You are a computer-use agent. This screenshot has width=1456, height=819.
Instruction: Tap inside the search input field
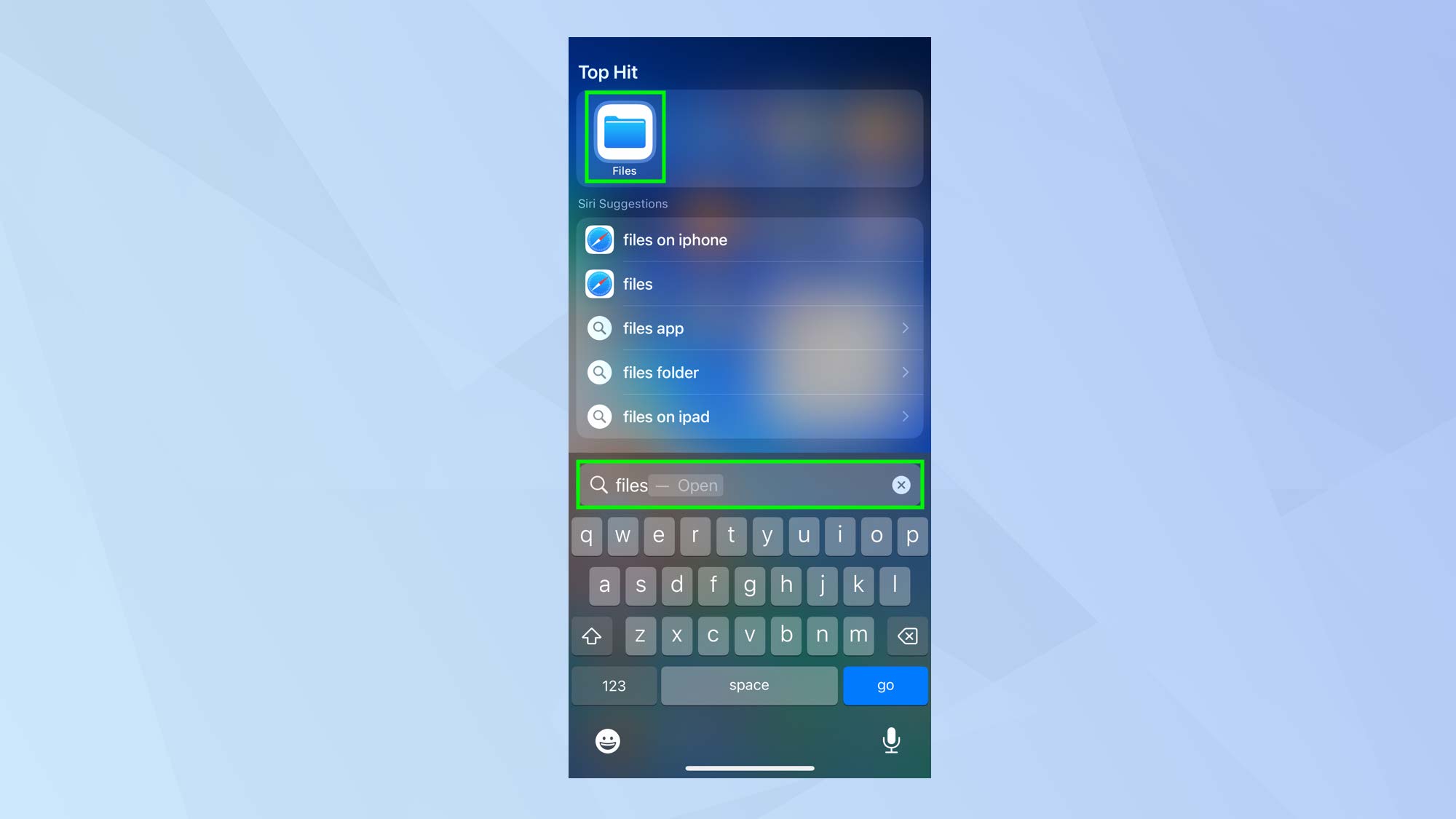pyautogui.click(x=749, y=485)
